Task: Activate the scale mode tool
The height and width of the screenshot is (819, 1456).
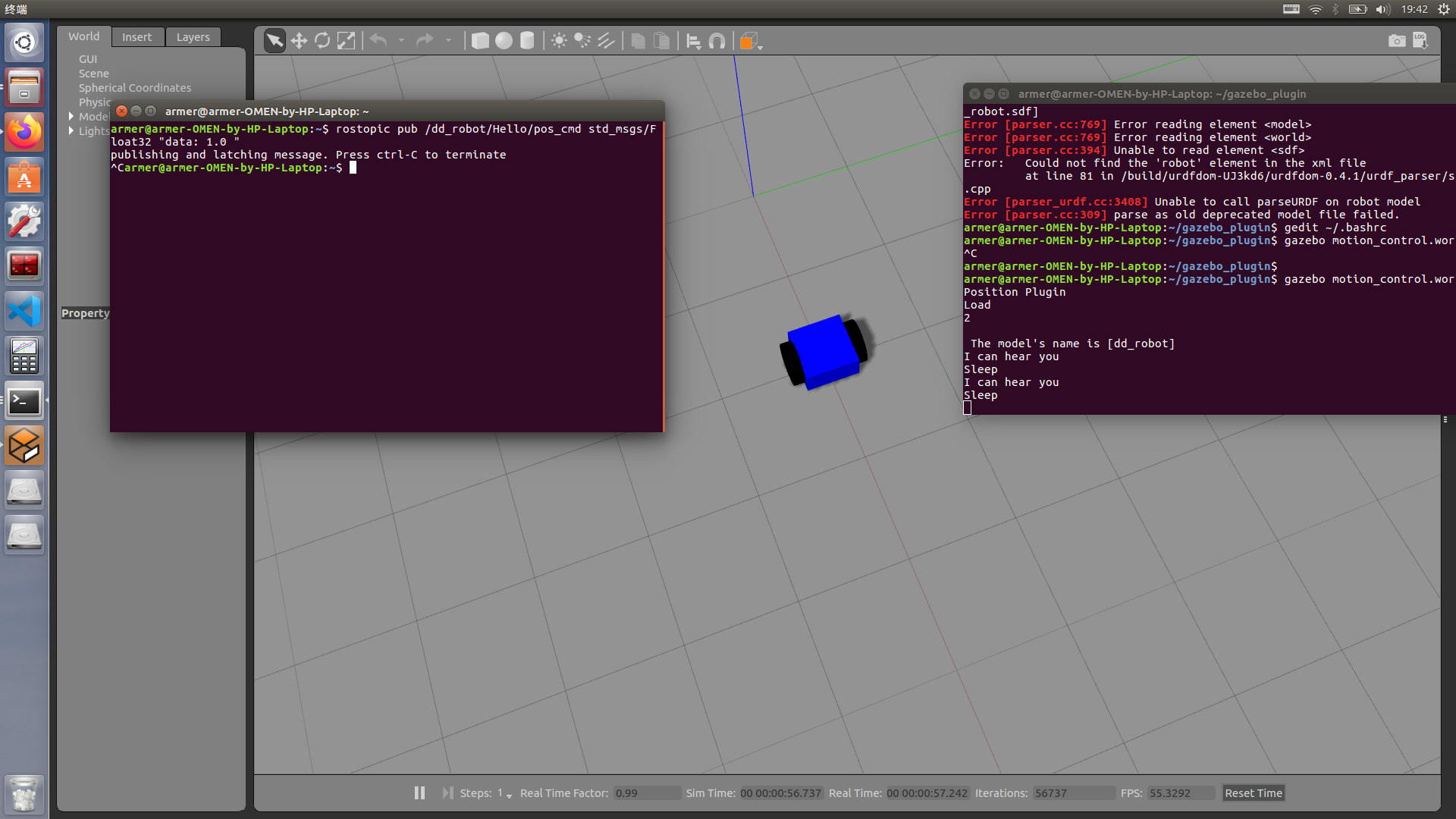Action: 346,41
